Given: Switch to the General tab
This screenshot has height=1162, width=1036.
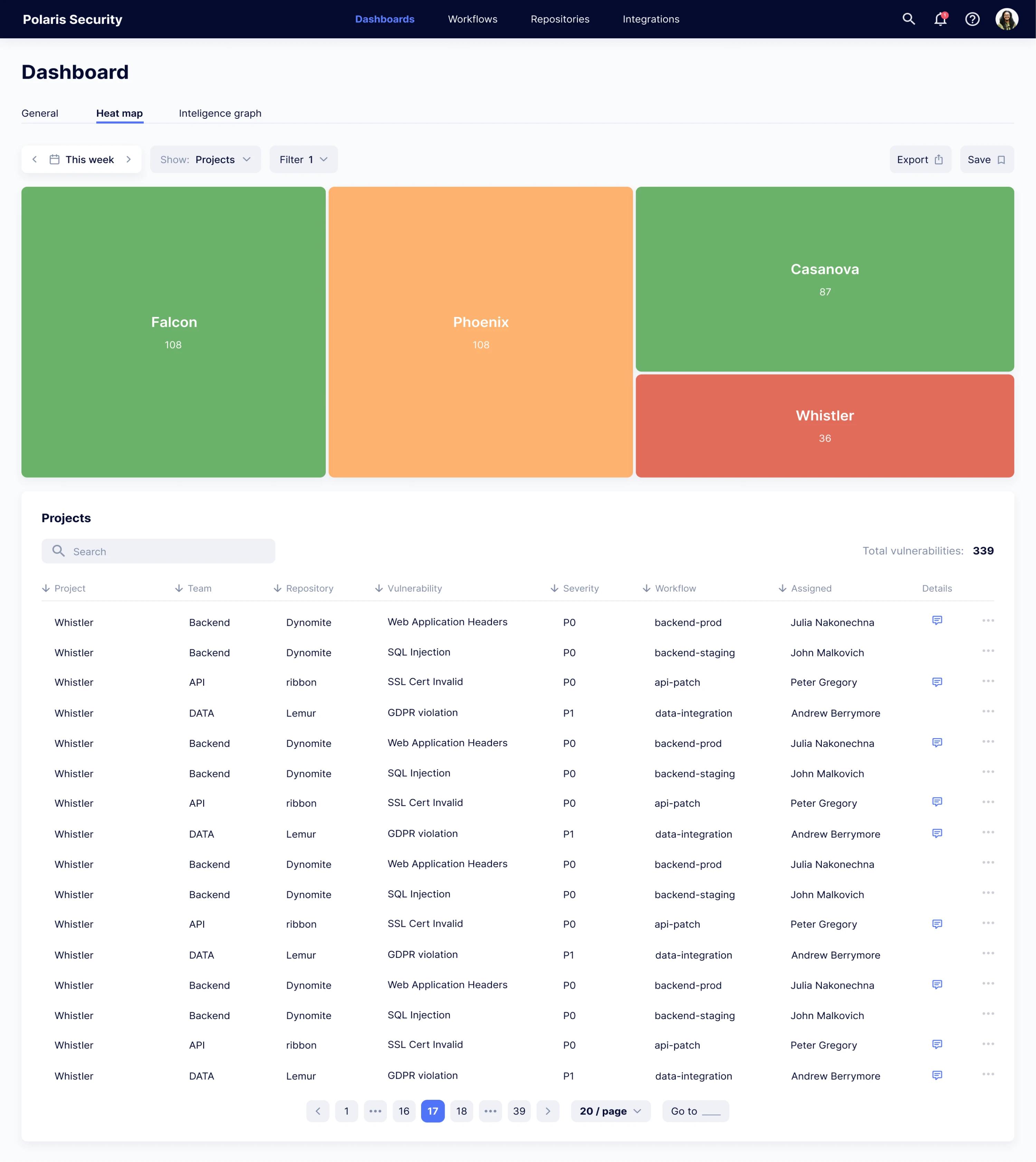Looking at the screenshot, I should pos(40,113).
